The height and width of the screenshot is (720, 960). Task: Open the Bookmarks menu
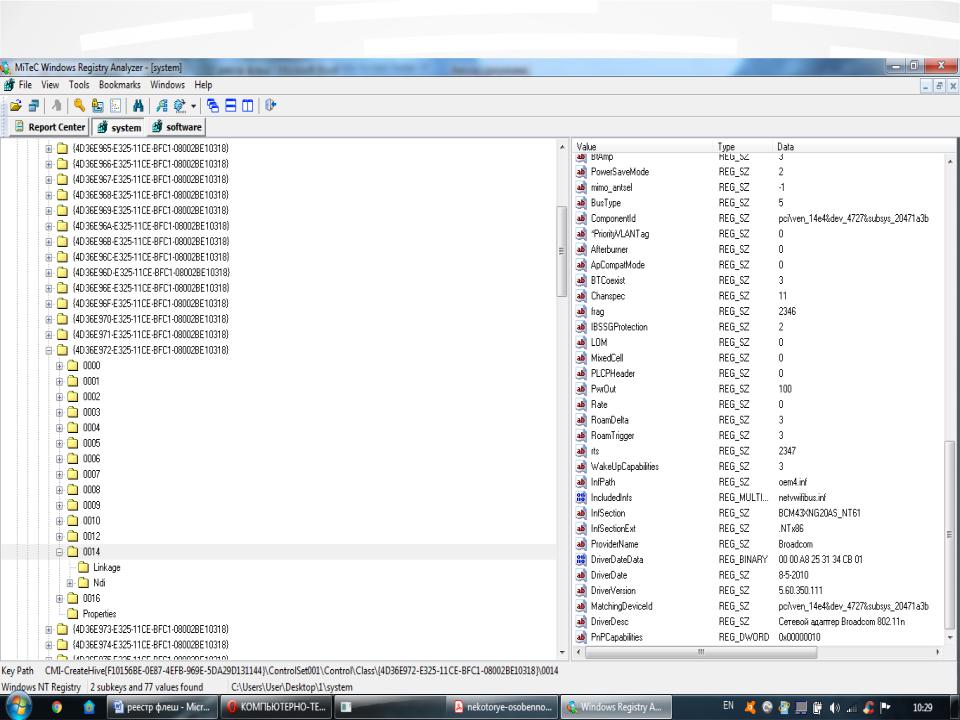[x=119, y=85]
